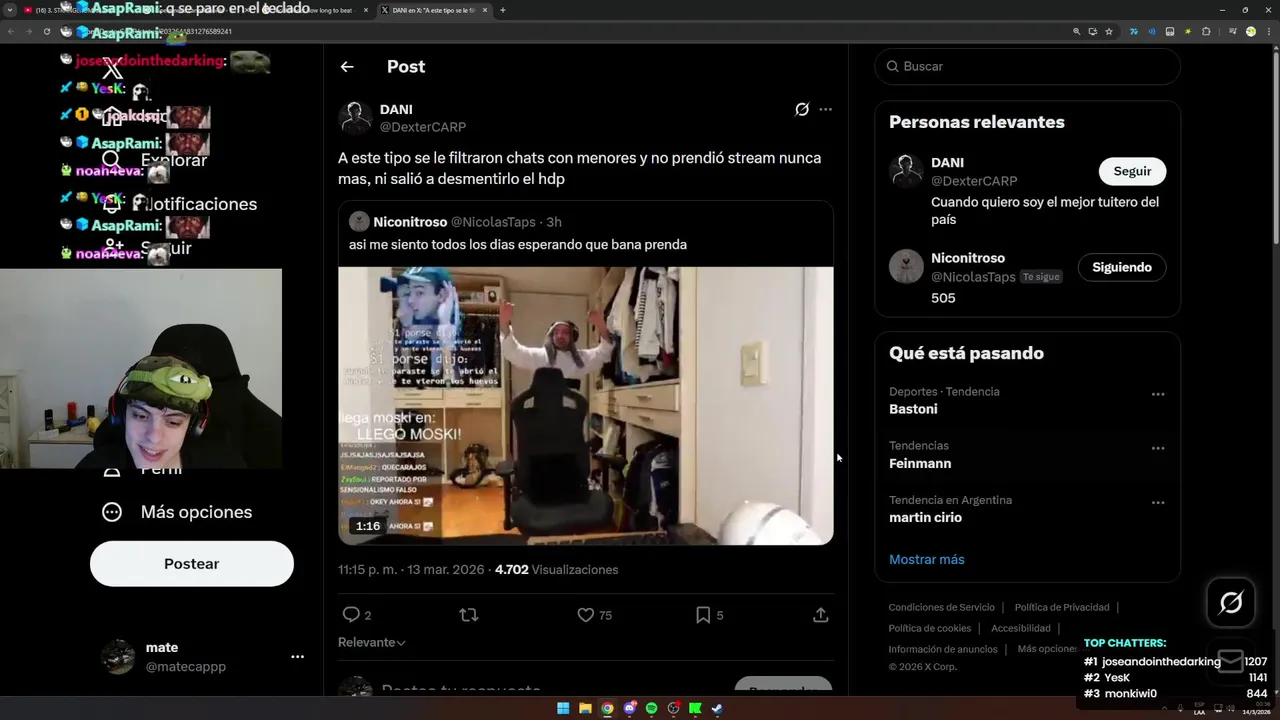This screenshot has height=720, width=1280.
Task: Bookmark the post with 5 saves
Action: tap(703, 615)
